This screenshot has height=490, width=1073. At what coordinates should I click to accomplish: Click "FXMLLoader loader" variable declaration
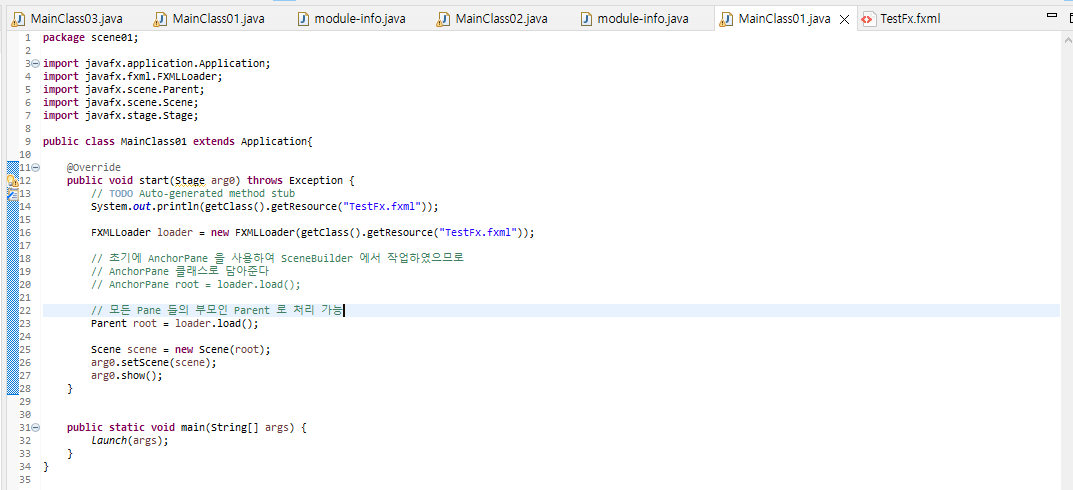pyautogui.click(x=142, y=233)
